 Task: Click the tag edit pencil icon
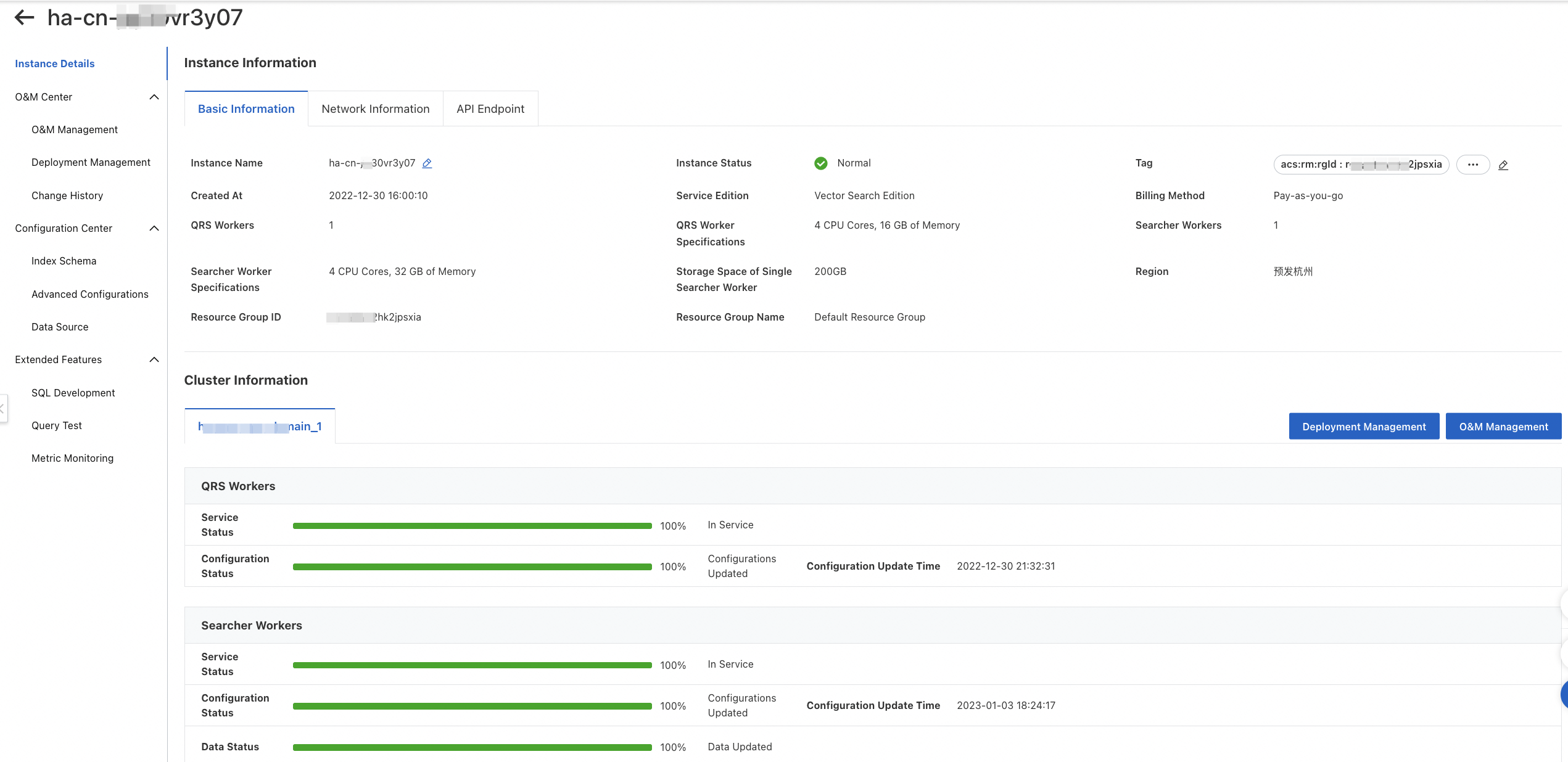point(1503,165)
